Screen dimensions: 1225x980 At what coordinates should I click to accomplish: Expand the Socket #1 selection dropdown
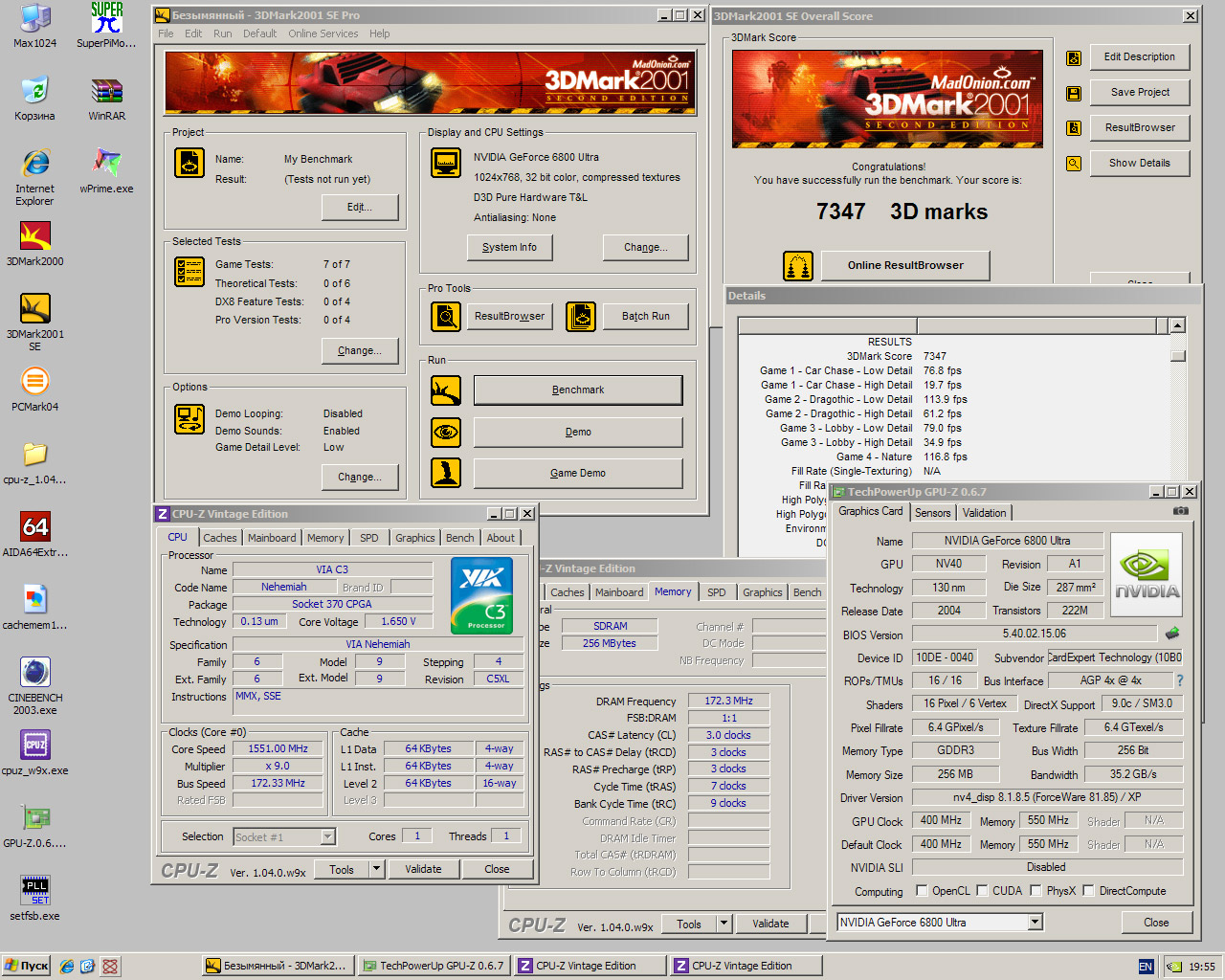point(327,837)
